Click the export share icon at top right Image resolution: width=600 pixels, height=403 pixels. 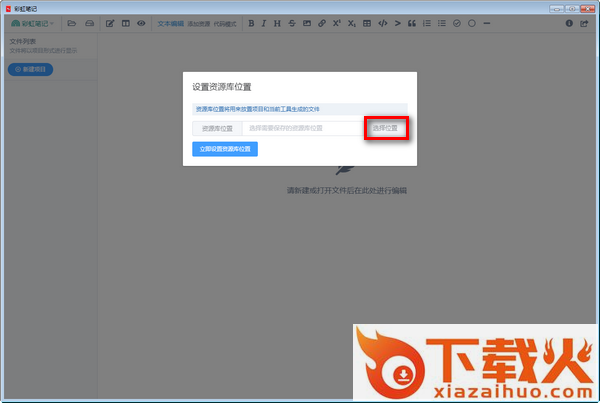pos(584,23)
